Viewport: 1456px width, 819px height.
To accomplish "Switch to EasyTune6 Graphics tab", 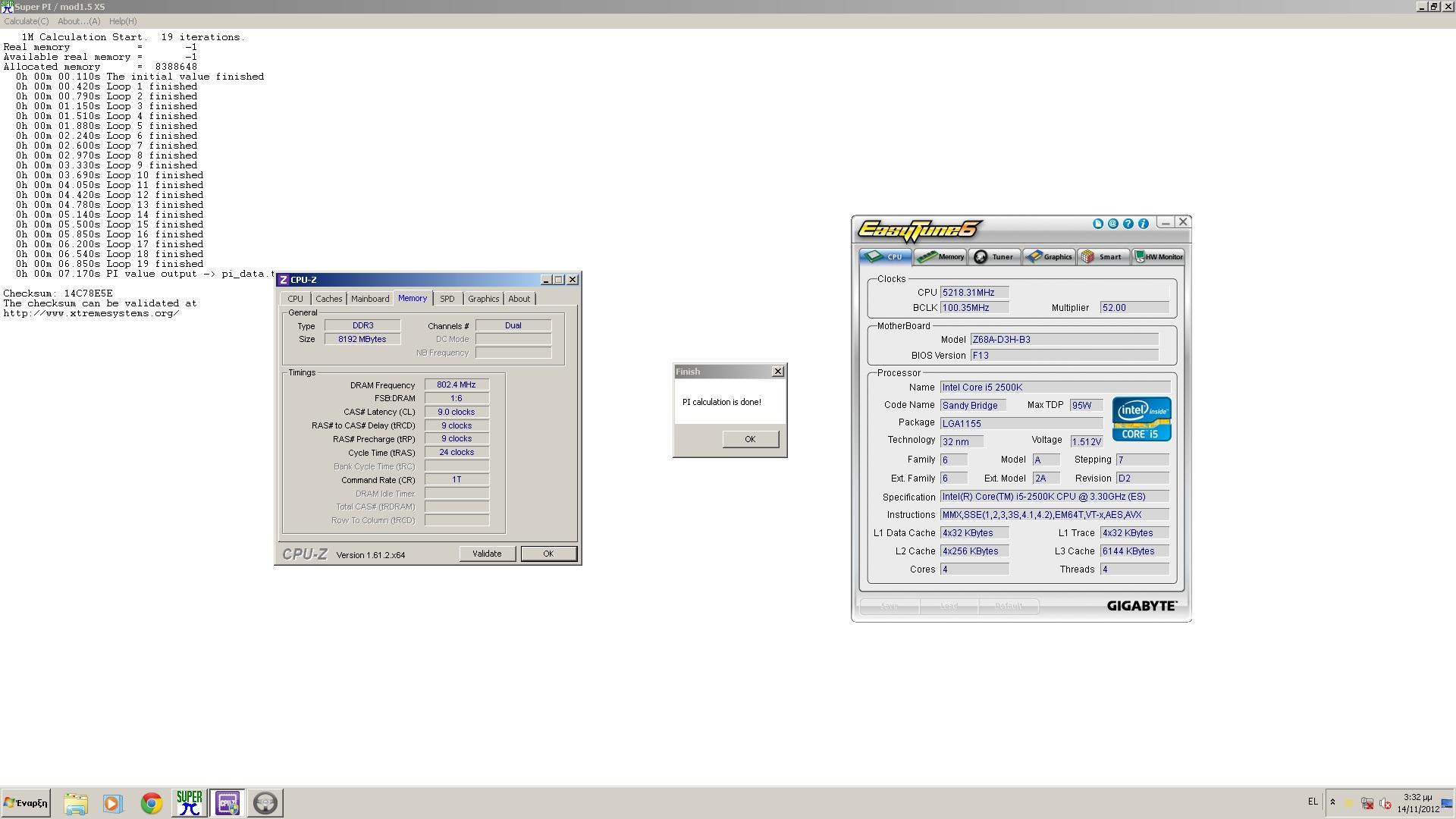I will coord(1050,257).
